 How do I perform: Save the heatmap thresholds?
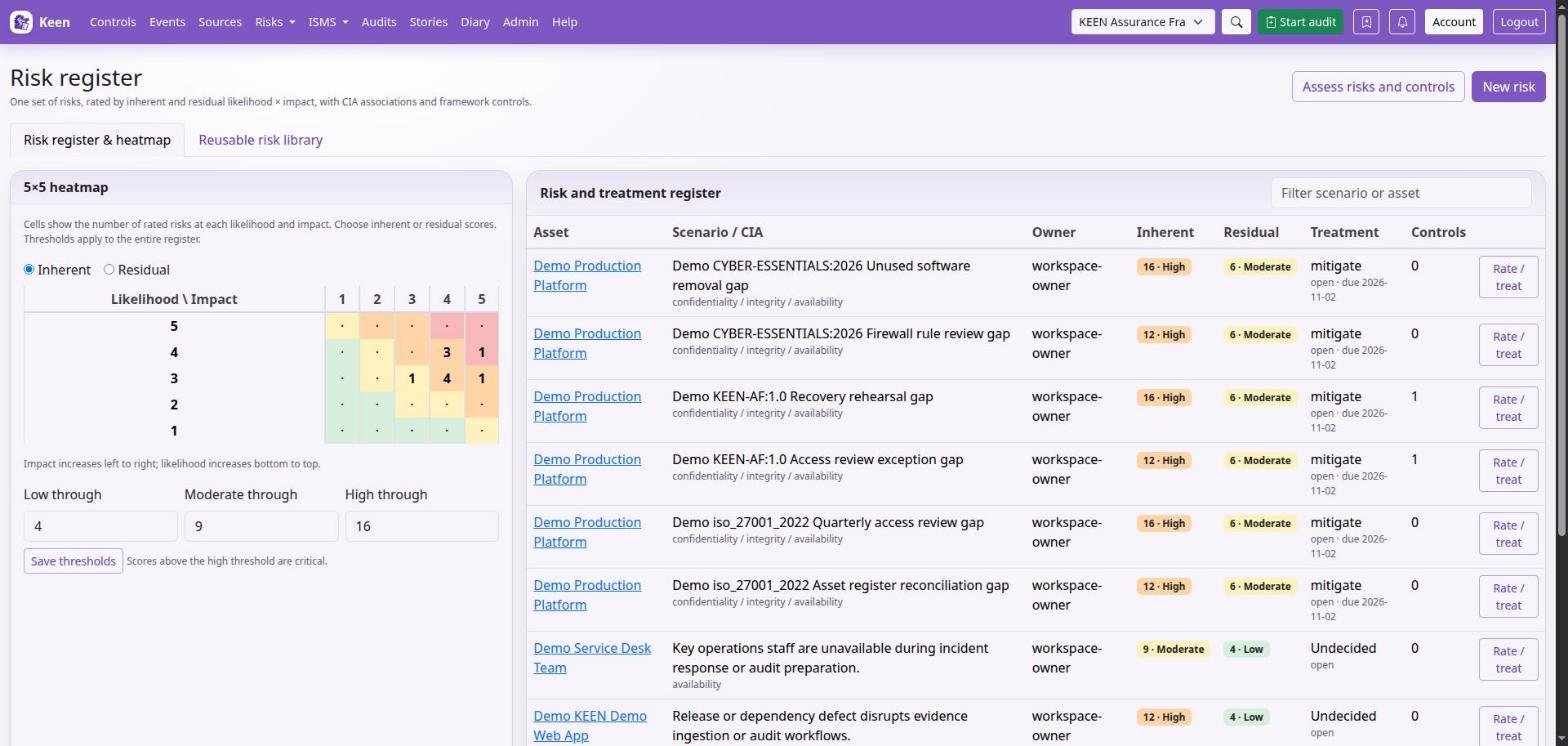point(73,561)
